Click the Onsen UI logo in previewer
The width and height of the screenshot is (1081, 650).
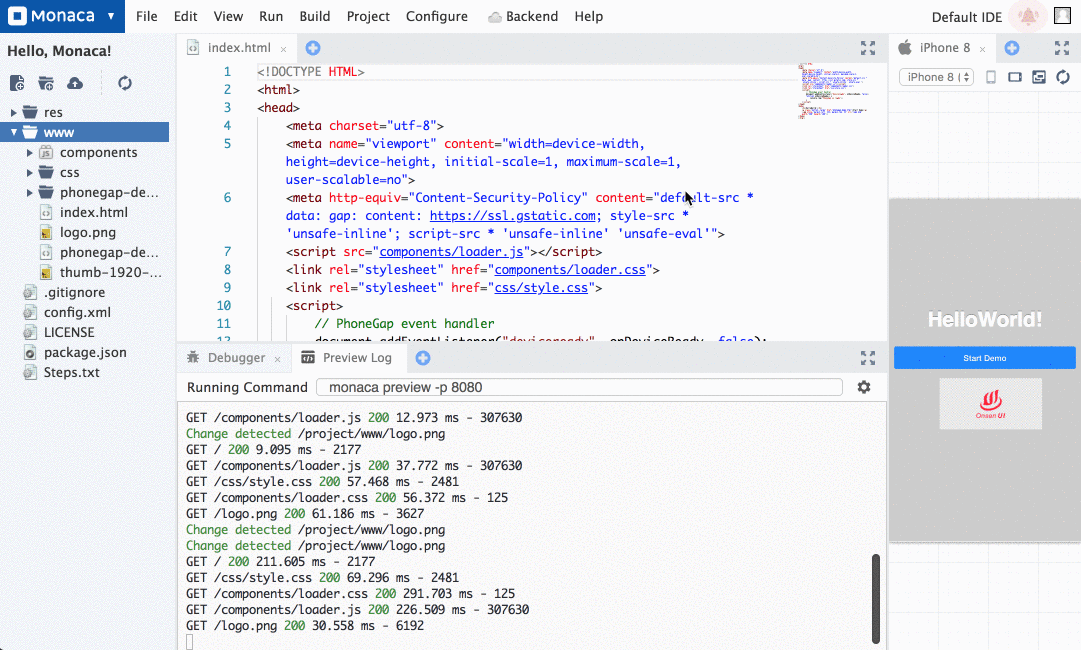click(x=991, y=404)
